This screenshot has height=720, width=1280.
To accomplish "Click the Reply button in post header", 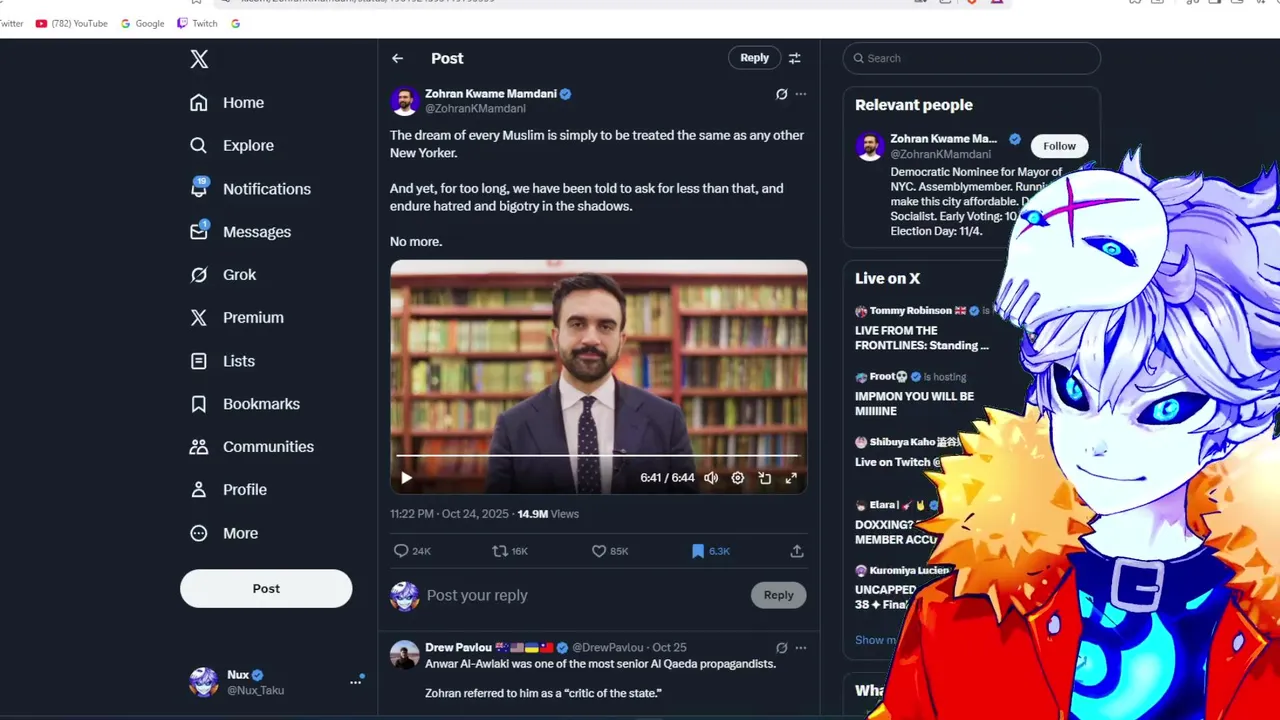I will pos(754,58).
